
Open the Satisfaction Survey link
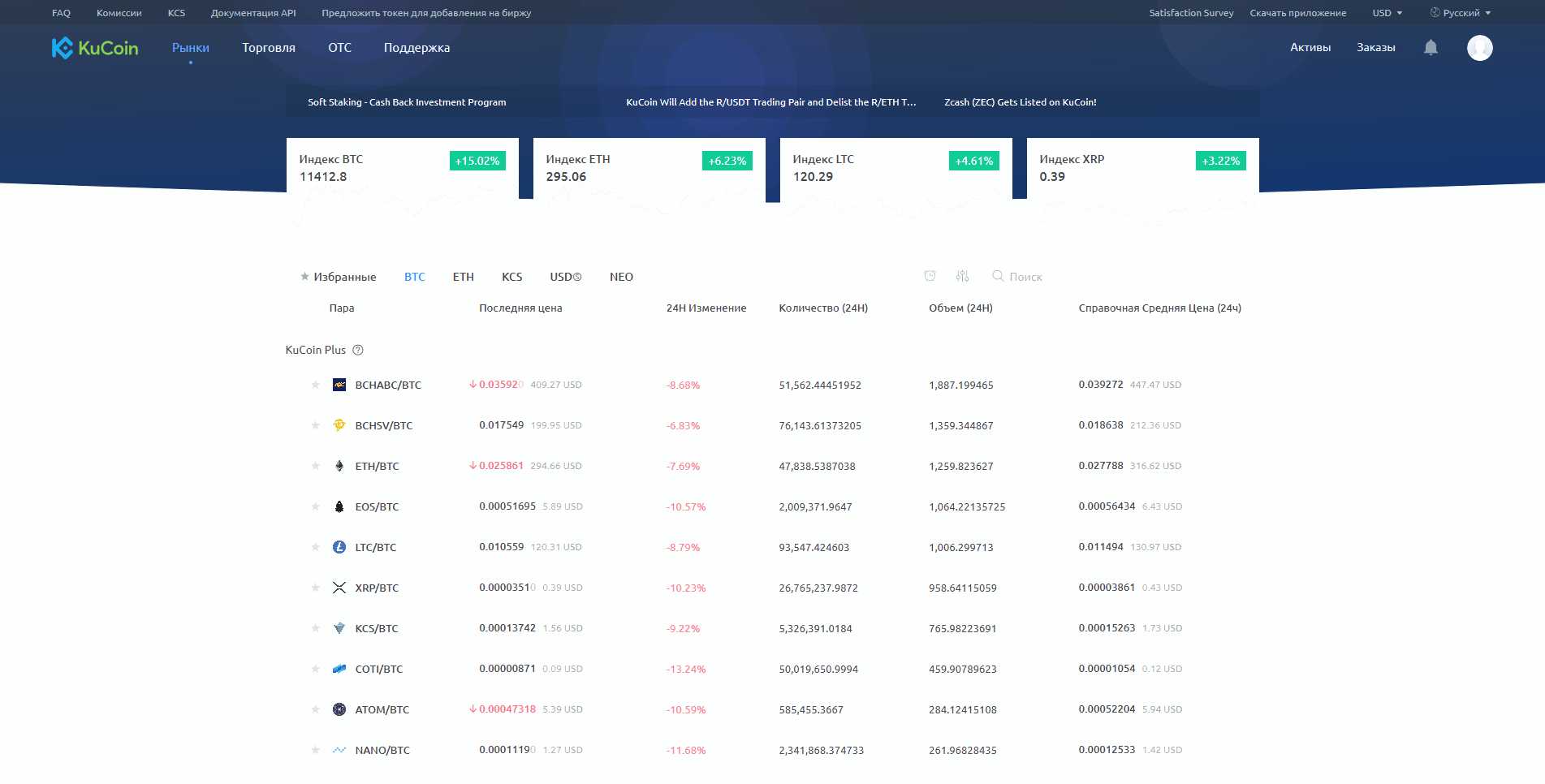(x=1191, y=13)
